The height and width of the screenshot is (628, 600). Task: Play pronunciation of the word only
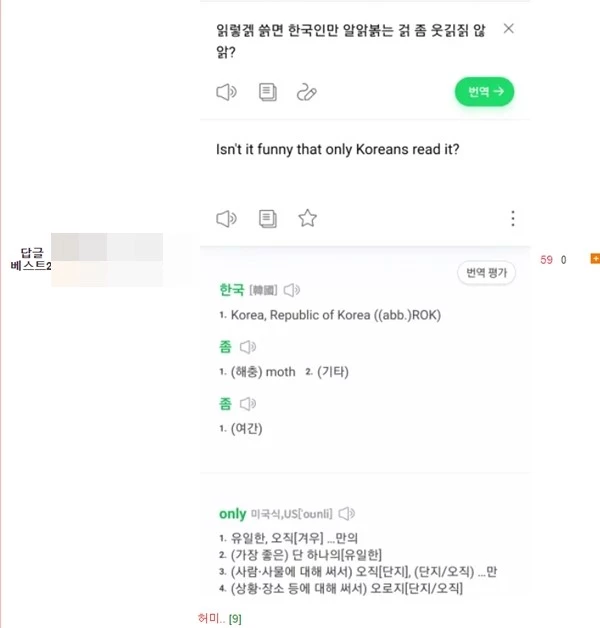[347, 514]
